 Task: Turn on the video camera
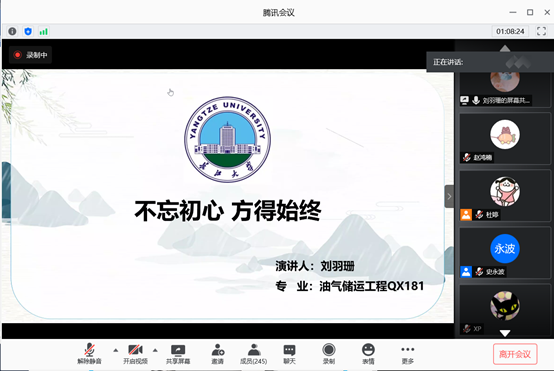(x=135, y=354)
